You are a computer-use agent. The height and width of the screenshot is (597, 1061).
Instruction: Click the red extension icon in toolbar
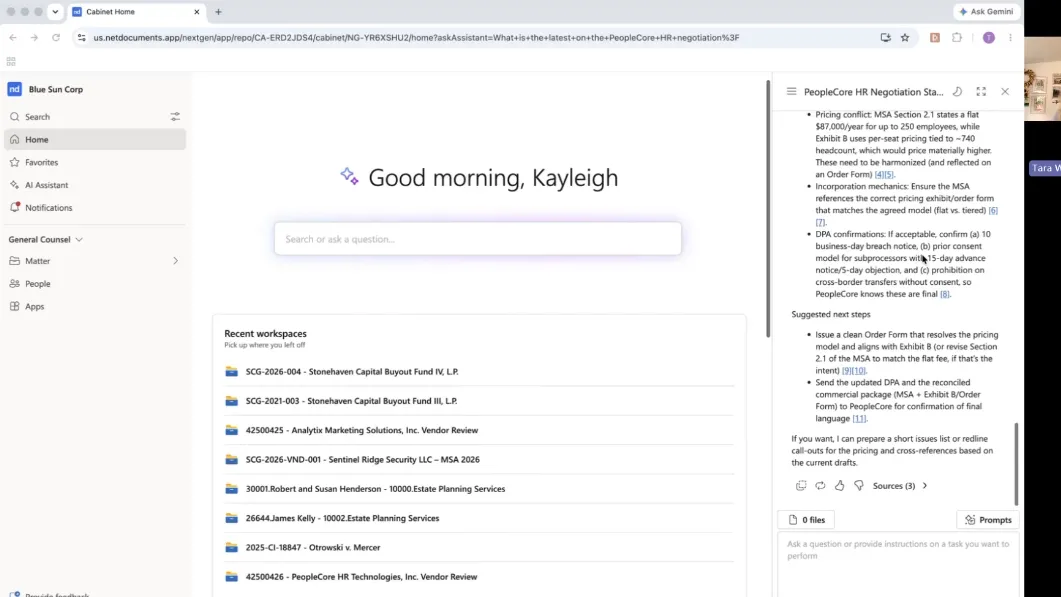pos(934,38)
